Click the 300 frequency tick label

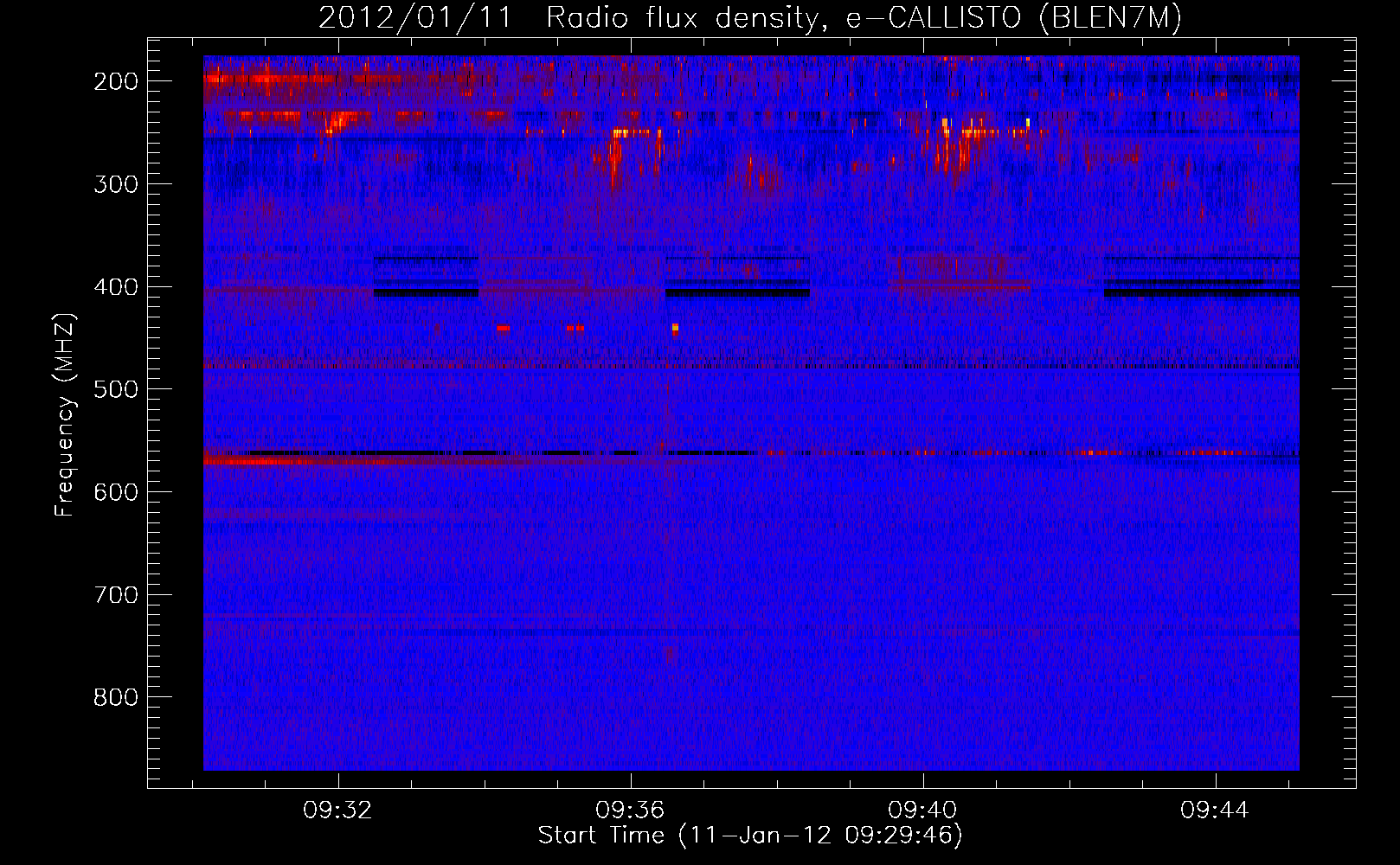[x=116, y=184]
